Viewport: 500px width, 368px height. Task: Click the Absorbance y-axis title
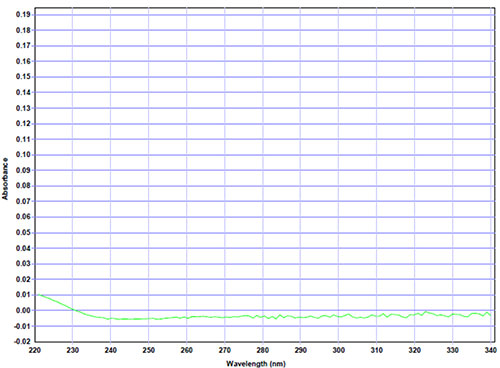point(5,179)
